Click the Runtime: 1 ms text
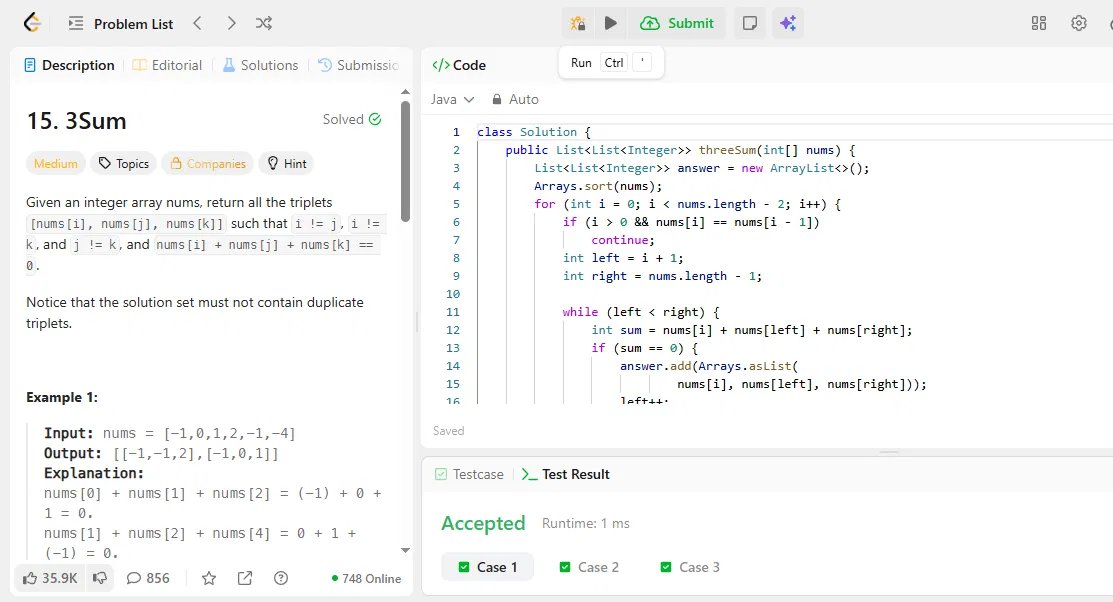Viewport: 1113px width, 602px height. [x=586, y=523]
